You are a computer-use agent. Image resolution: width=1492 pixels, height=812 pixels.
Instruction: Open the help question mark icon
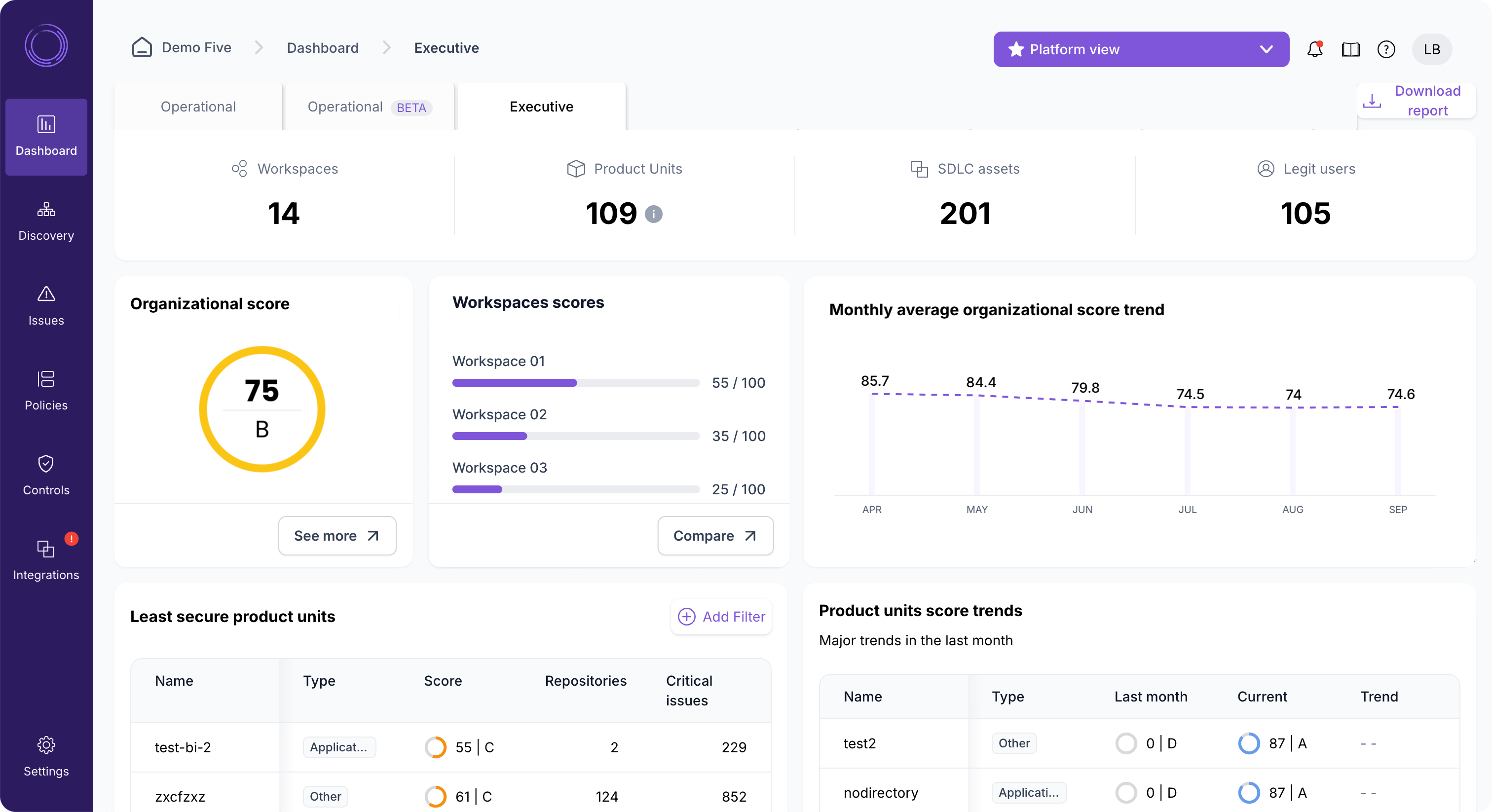click(1386, 49)
